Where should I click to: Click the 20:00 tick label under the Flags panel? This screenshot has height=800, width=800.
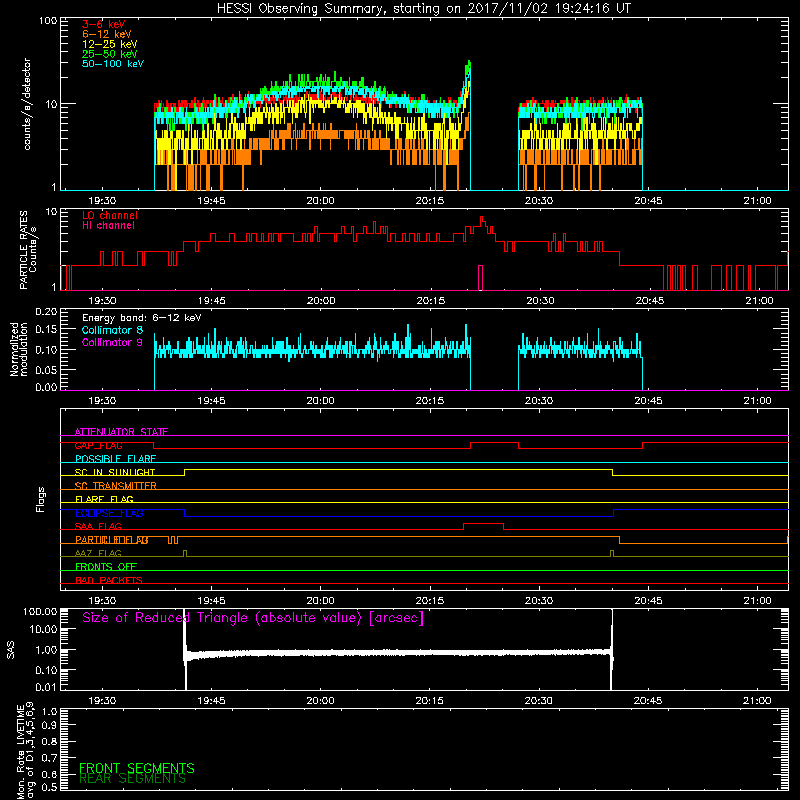tap(320, 601)
